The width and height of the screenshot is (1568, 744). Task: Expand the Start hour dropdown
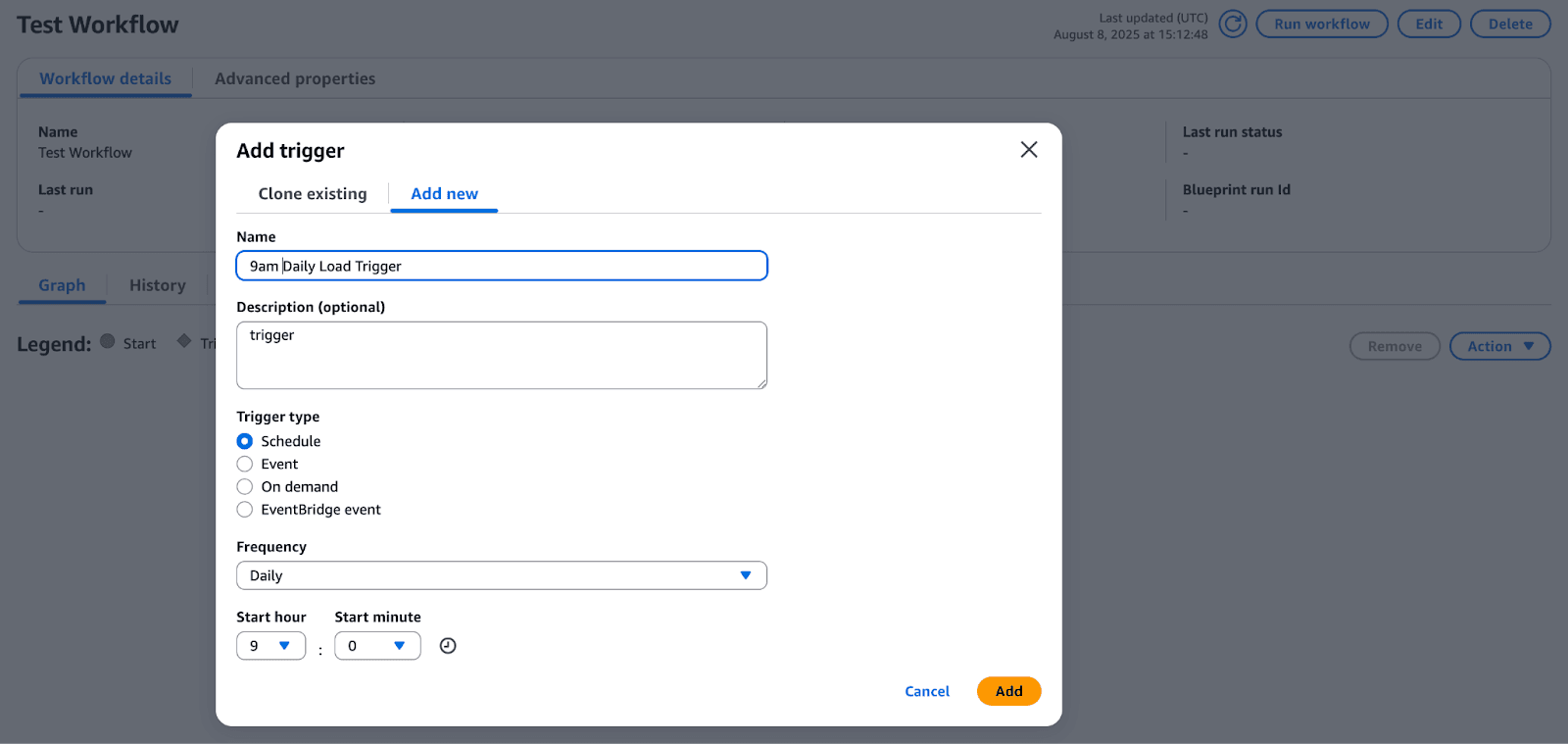(270, 646)
